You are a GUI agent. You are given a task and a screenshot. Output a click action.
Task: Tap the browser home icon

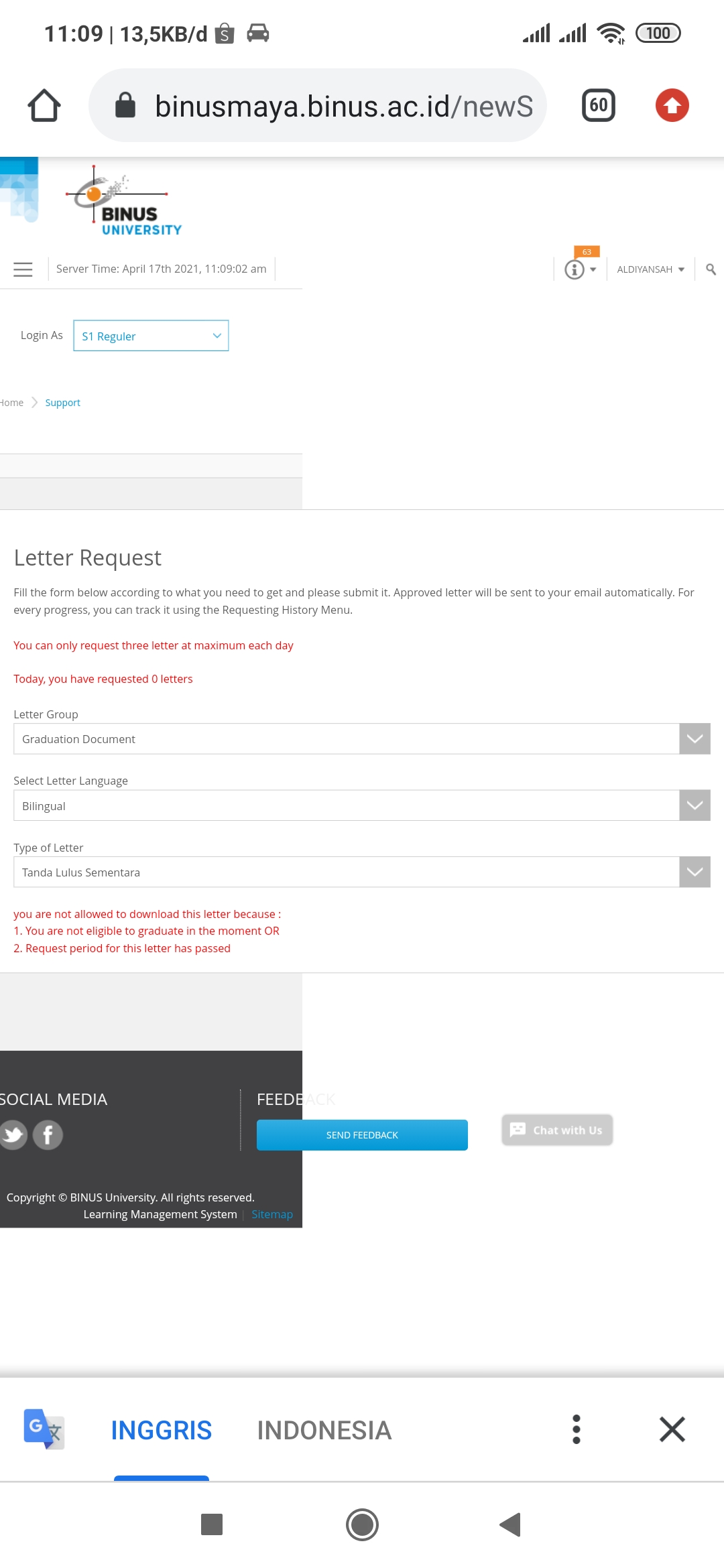pos(44,106)
